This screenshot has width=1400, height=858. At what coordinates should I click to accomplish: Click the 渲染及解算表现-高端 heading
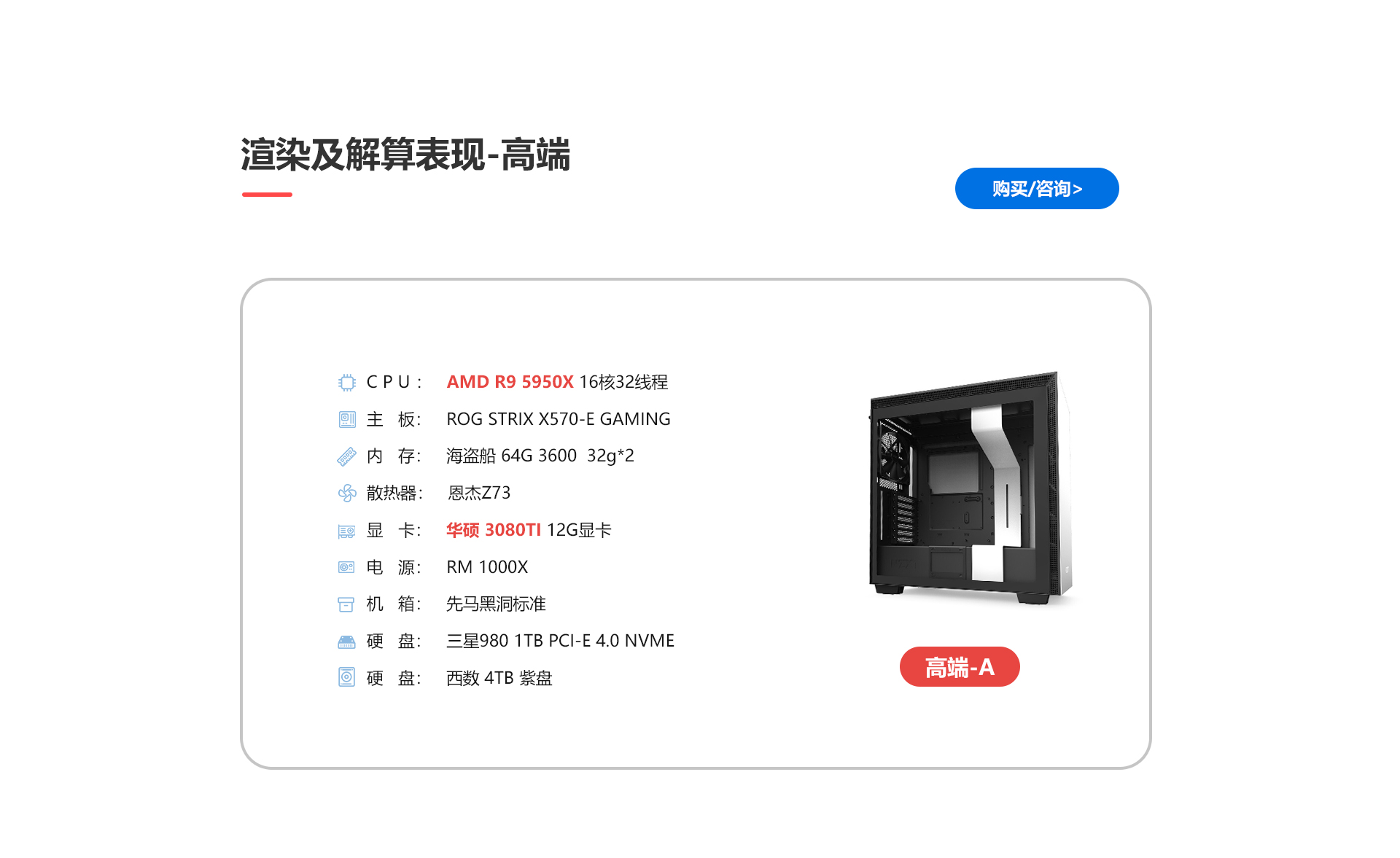point(405,155)
